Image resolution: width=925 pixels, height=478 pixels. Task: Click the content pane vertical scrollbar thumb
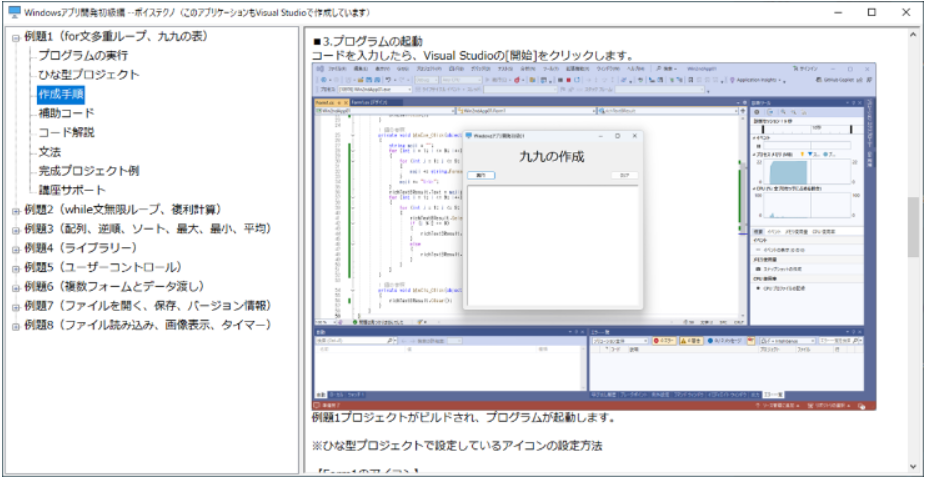coord(913,227)
